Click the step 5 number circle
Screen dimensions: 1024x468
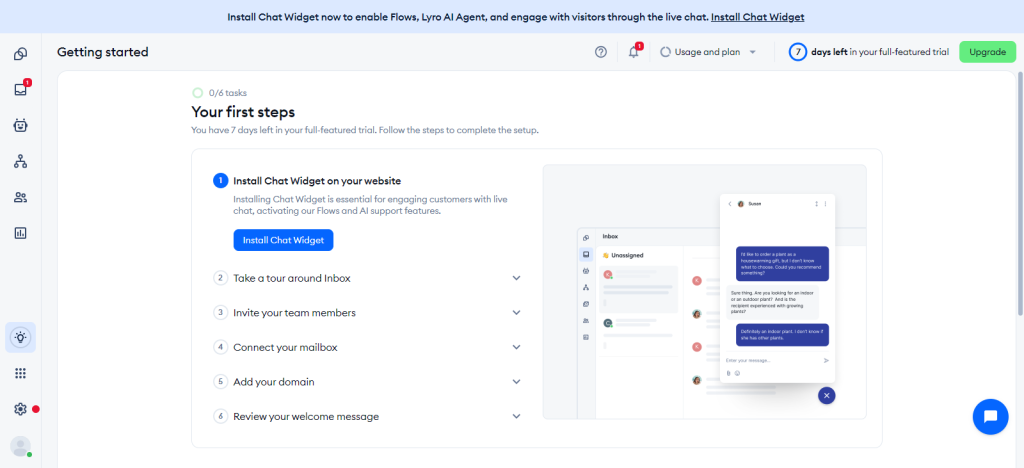pos(221,382)
